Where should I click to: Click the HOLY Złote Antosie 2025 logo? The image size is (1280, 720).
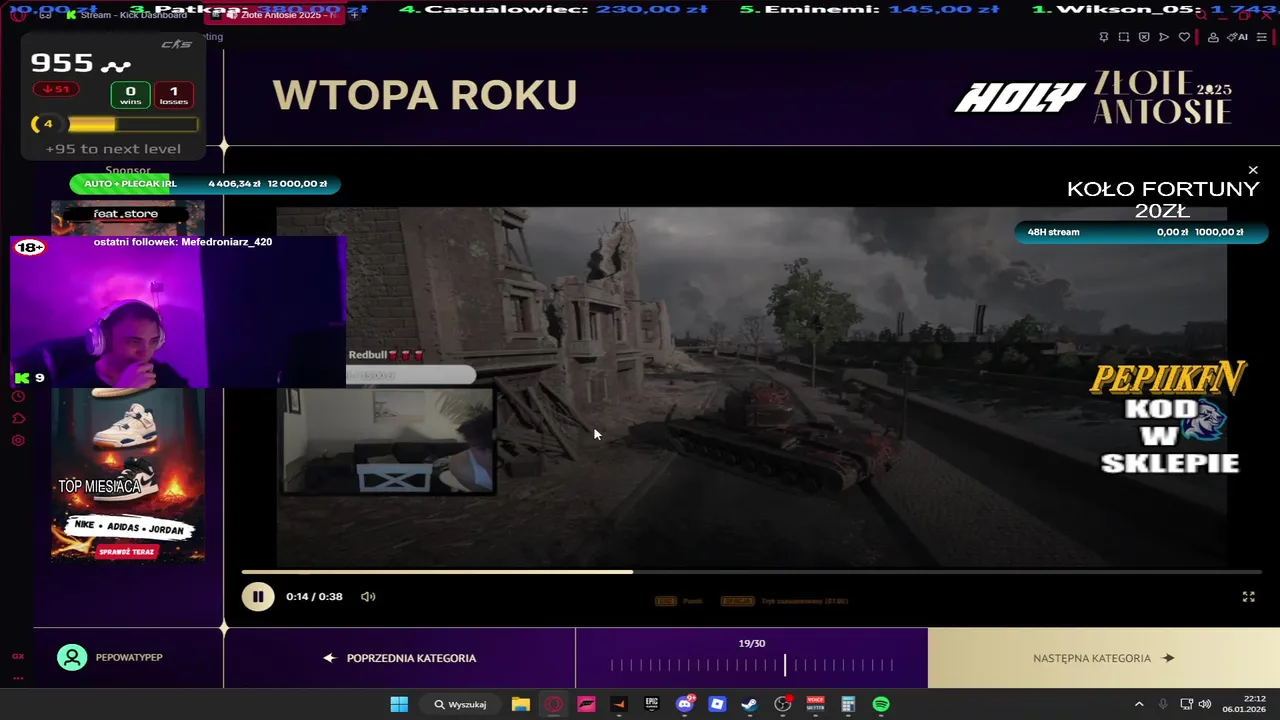click(x=1093, y=97)
